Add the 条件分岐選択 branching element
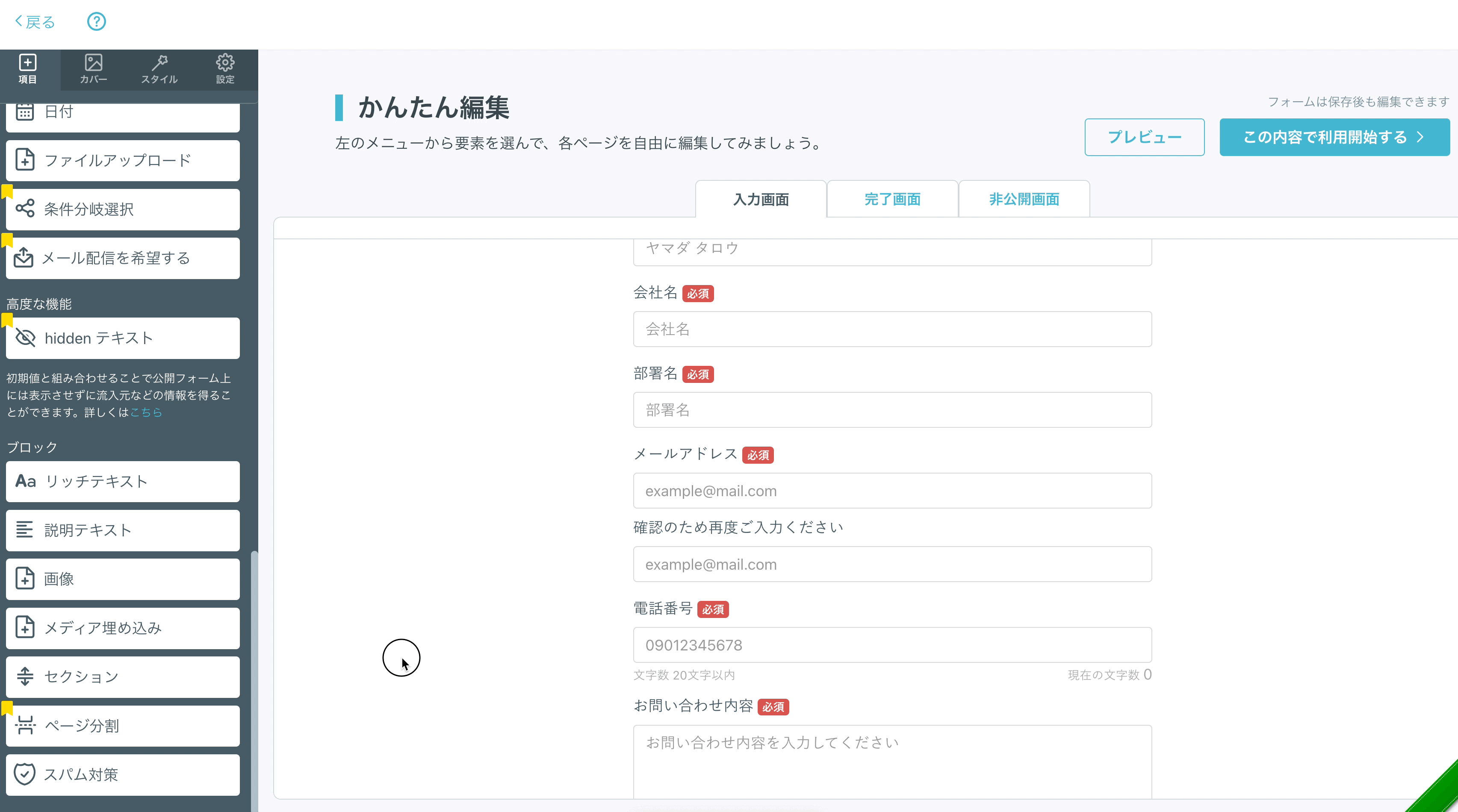 123,209
